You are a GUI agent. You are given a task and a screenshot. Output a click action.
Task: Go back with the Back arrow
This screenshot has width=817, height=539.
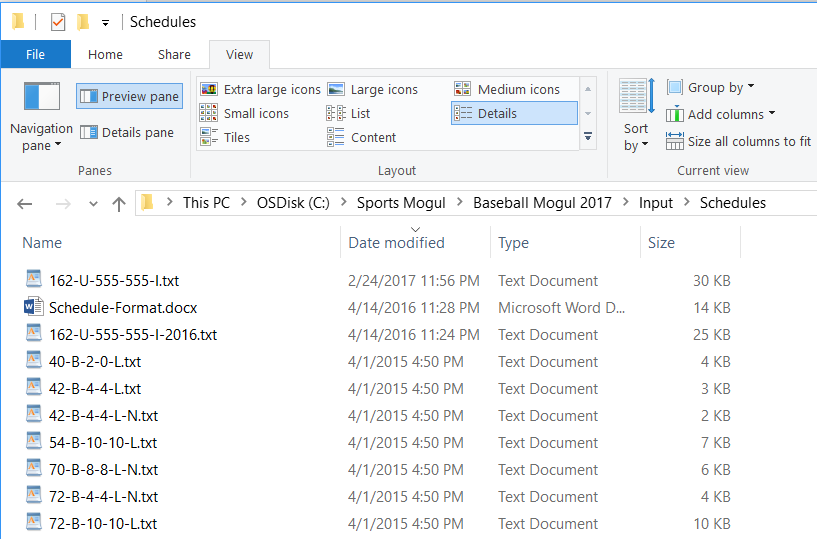point(24,204)
